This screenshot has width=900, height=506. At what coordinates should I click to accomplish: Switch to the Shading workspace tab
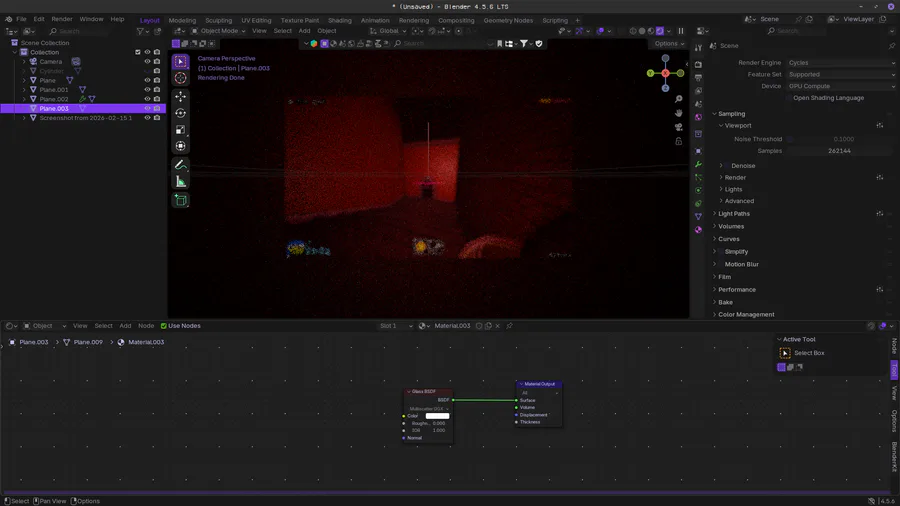[340, 20]
